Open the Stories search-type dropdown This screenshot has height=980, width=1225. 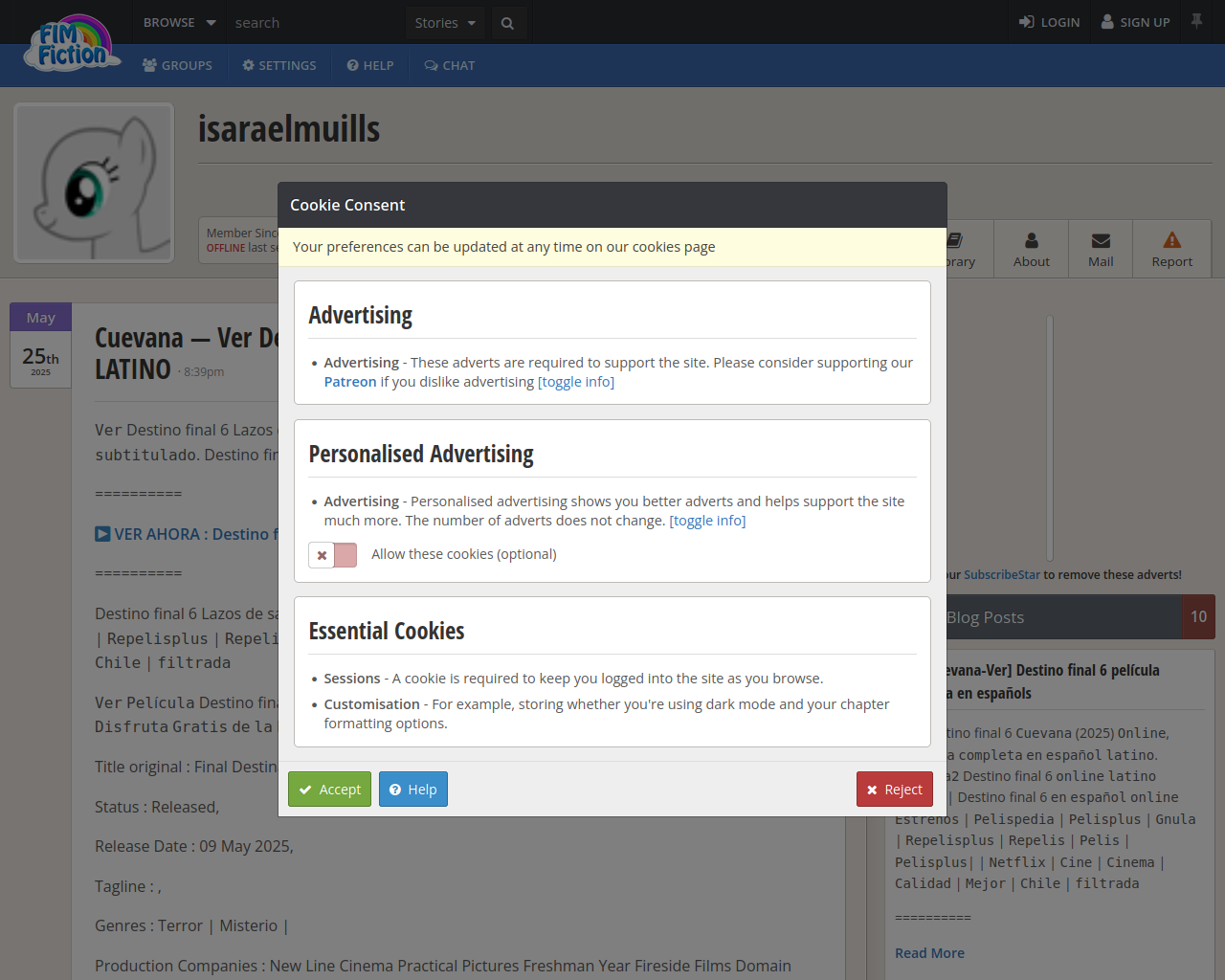[445, 22]
